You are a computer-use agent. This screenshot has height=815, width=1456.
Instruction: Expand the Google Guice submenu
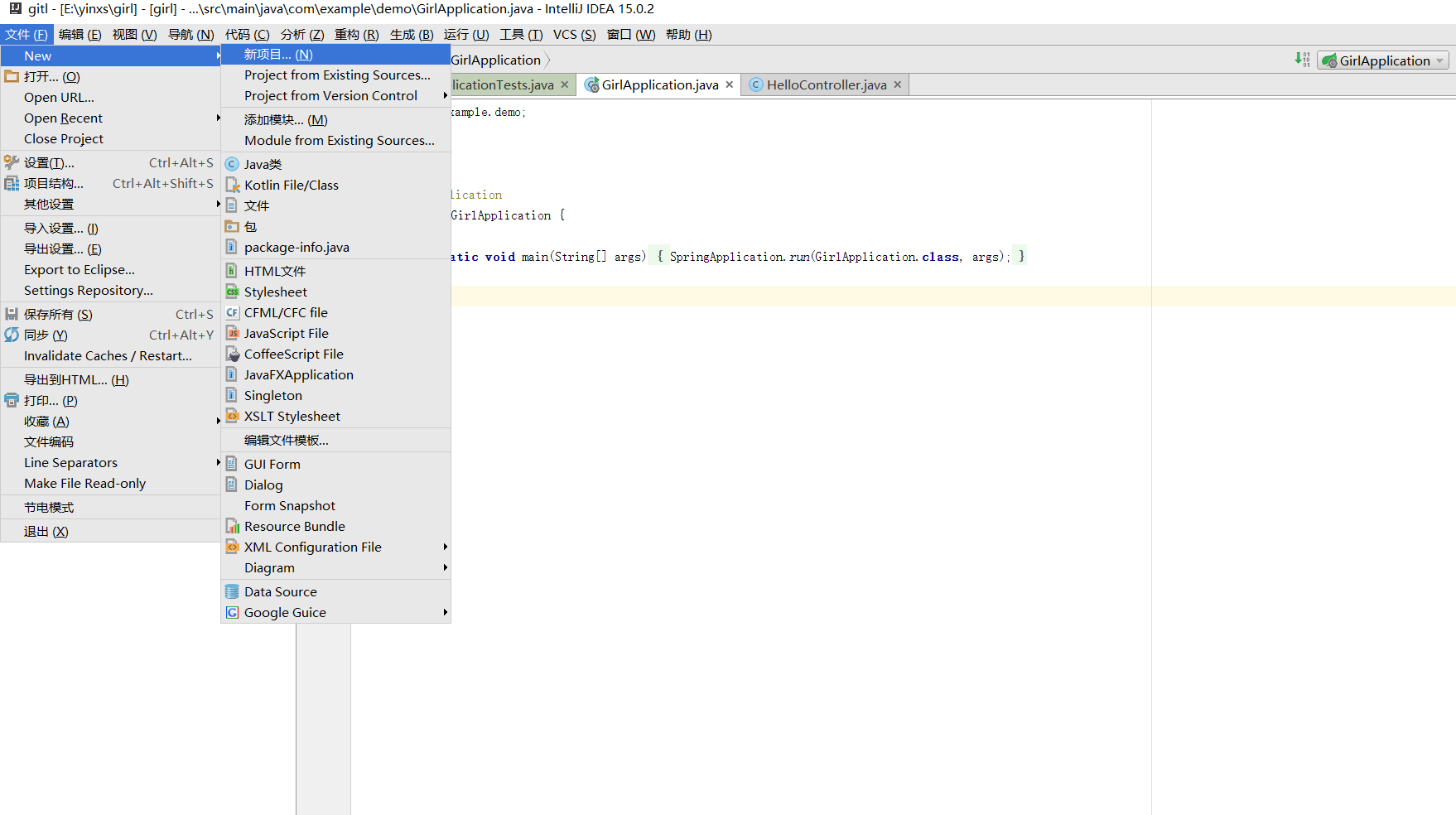point(335,612)
